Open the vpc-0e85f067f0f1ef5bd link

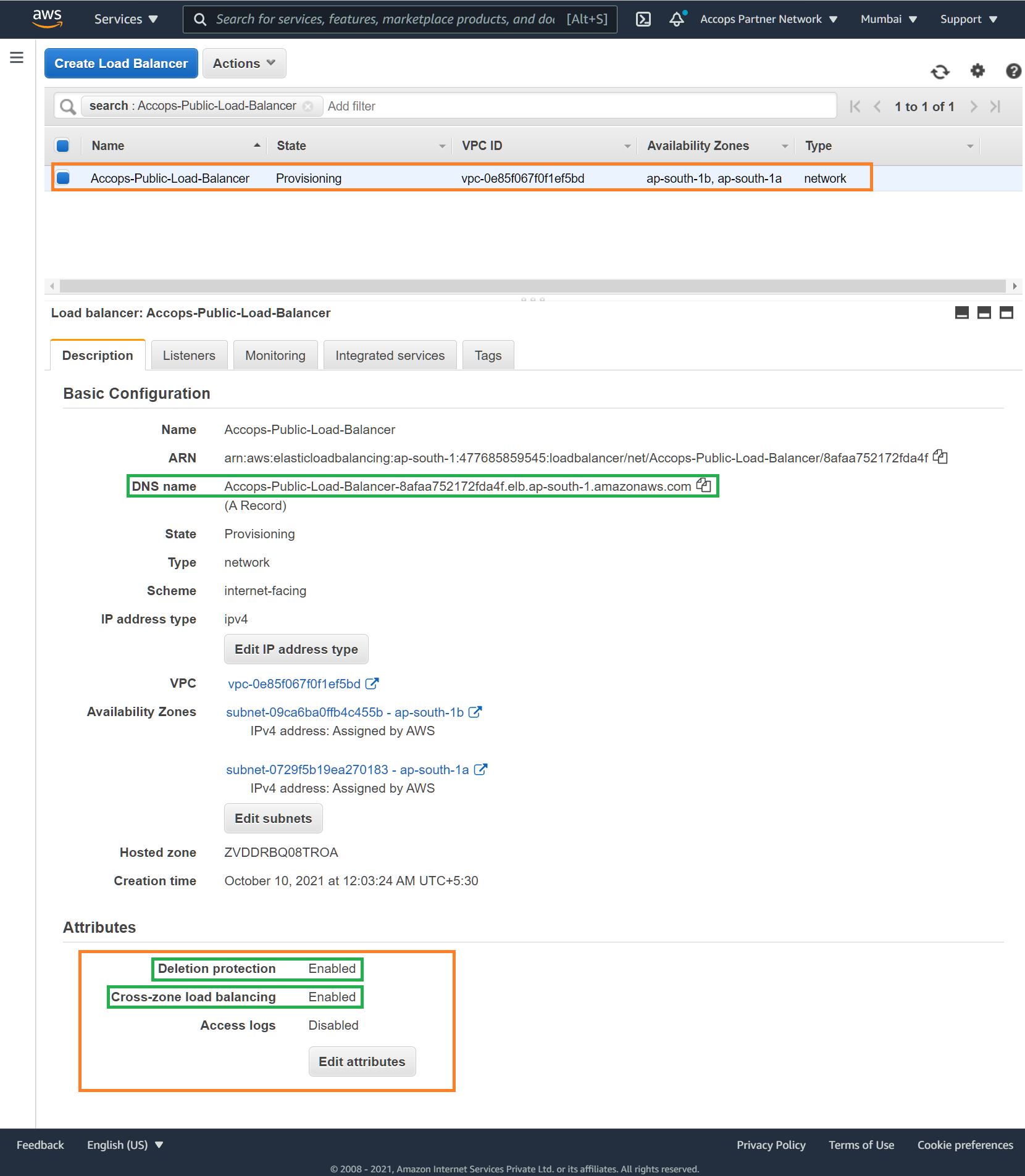(x=294, y=683)
